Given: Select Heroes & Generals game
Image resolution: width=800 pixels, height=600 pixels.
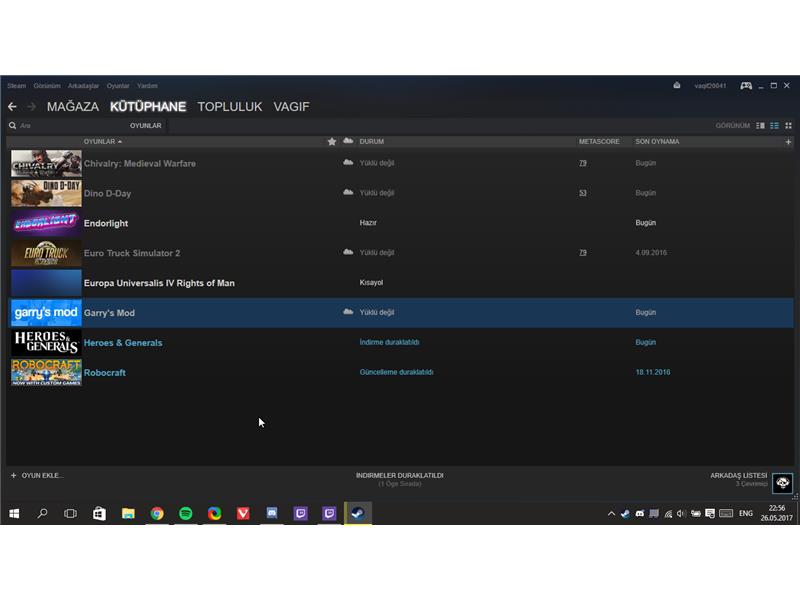Looking at the screenshot, I should tap(400, 342).
